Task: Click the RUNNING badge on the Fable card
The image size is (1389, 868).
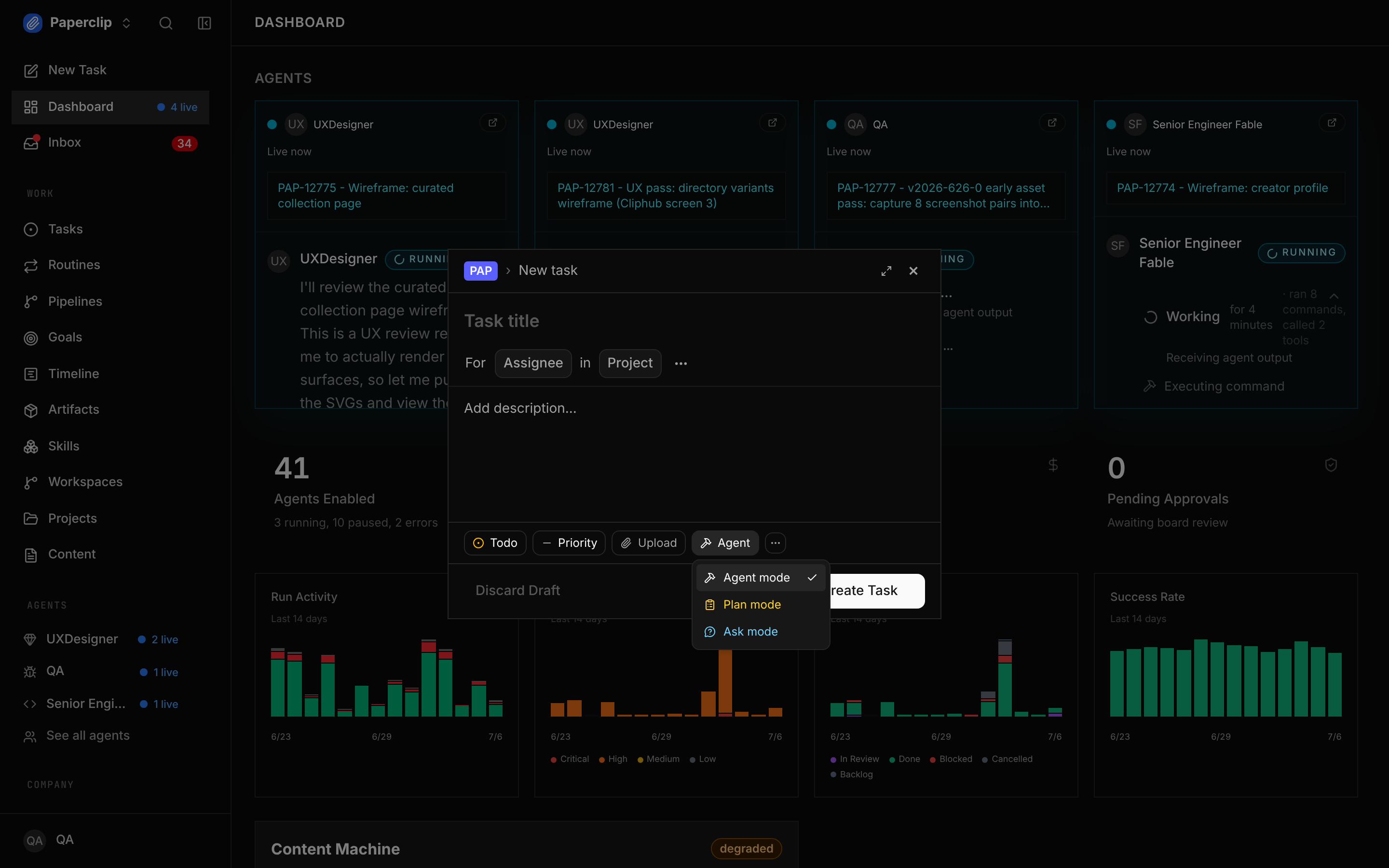Action: [x=1301, y=253]
